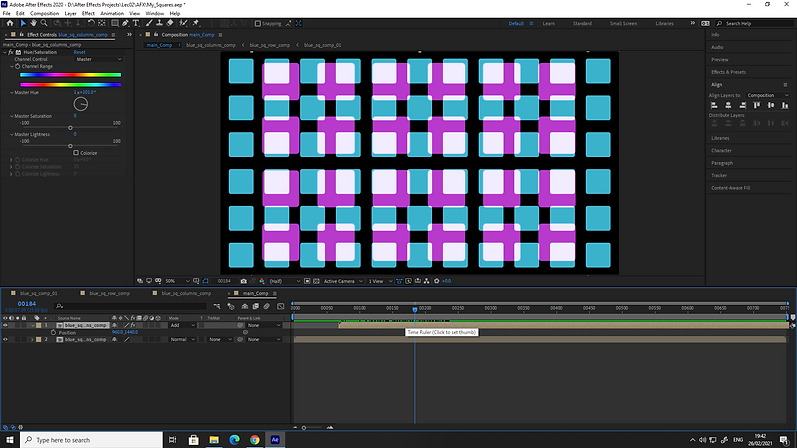Switch to blue_sq_row_comp timeline tab

tap(109, 293)
